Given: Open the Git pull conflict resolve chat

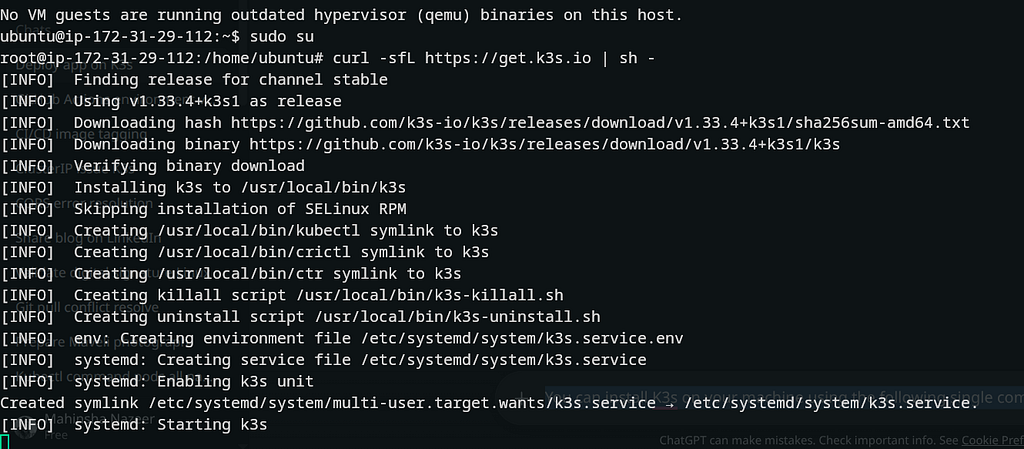Looking at the screenshot, I should click(87, 307).
